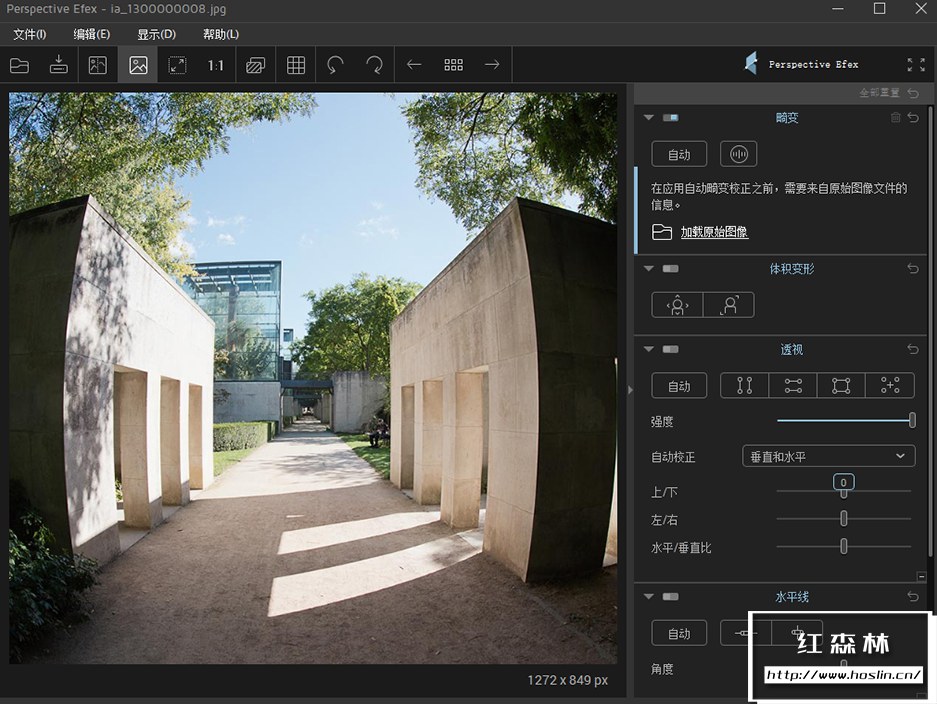Open the 编辑 menu
This screenshot has width=937, height=704.
pos(91,35)
